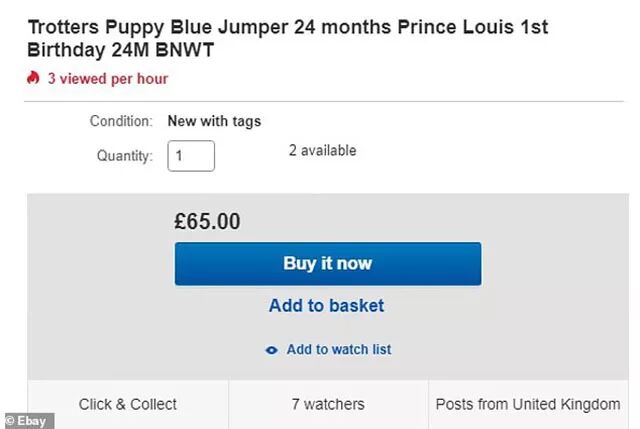This screenshot has width=640, height=429.
Task: Click the 2 available stock text
Action: click(x=322, y=151)
